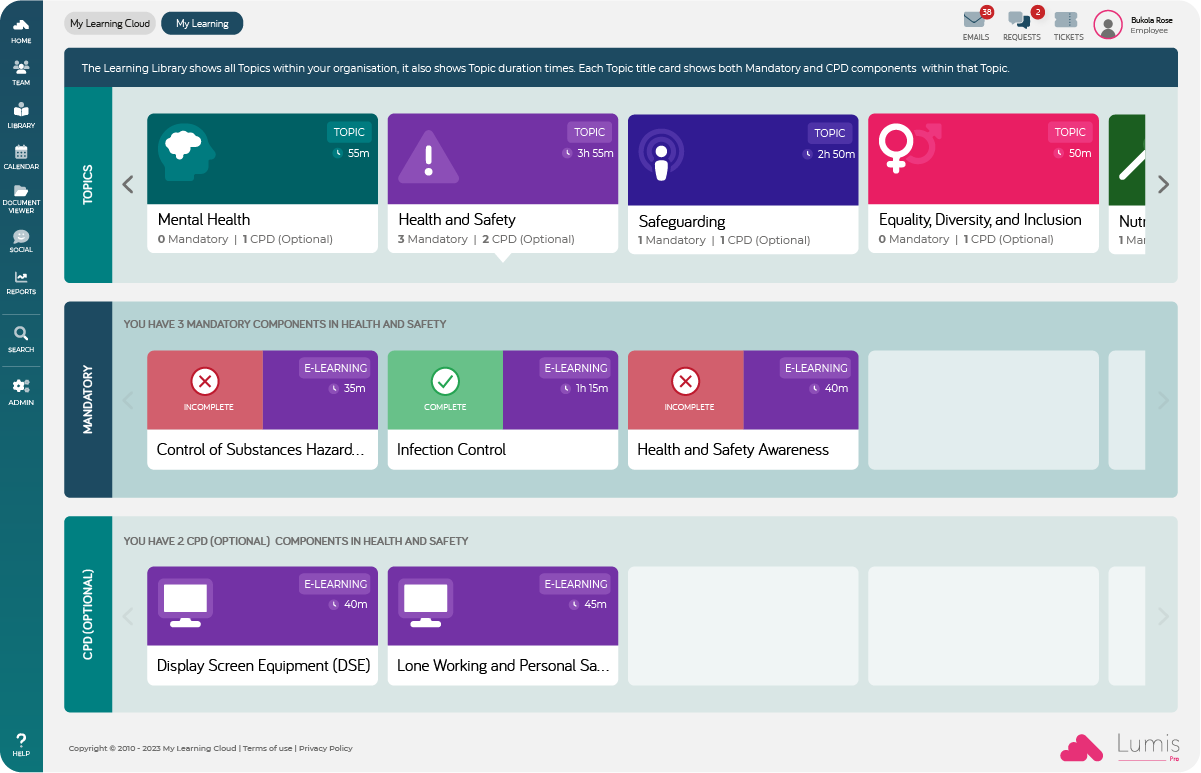1201x773 pixels.
Task: Show previous topics with left chevron
Action: coord(128,184)
